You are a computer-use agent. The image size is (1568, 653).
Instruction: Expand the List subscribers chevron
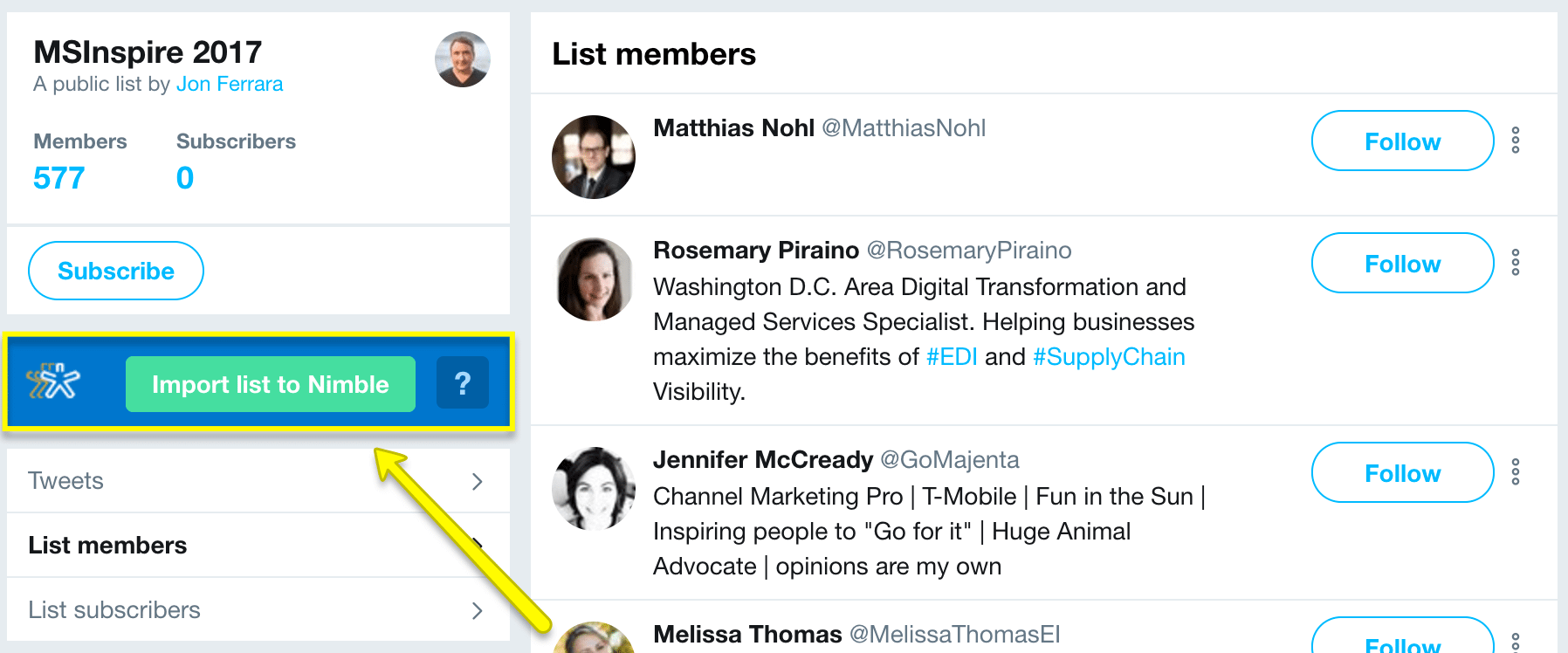click(x=477, y=610)
